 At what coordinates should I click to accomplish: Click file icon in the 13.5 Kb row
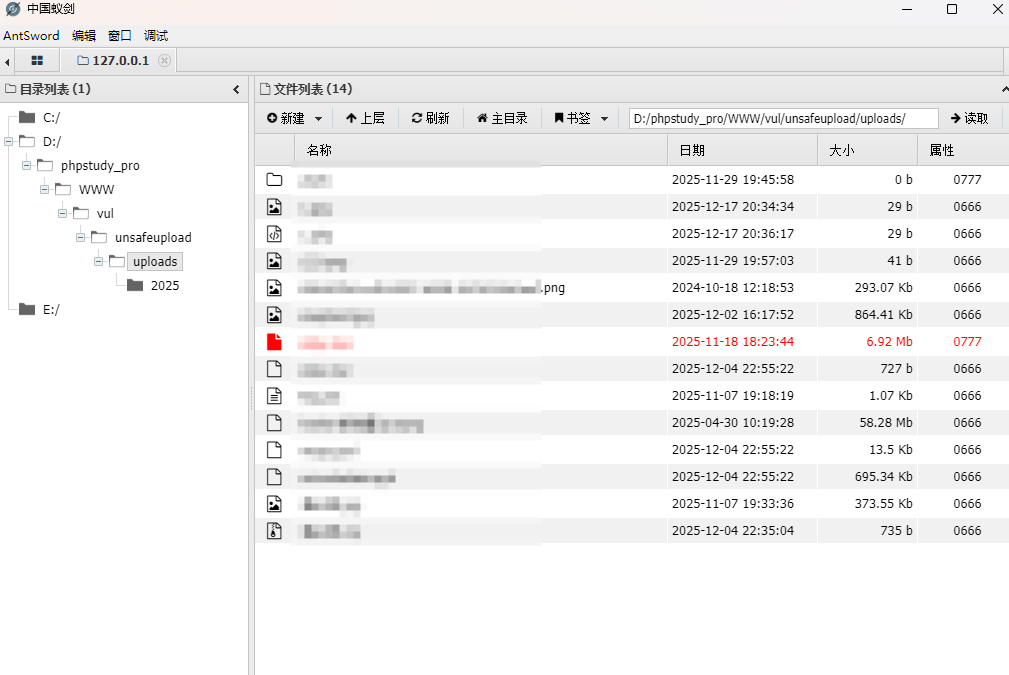[274, 450]
